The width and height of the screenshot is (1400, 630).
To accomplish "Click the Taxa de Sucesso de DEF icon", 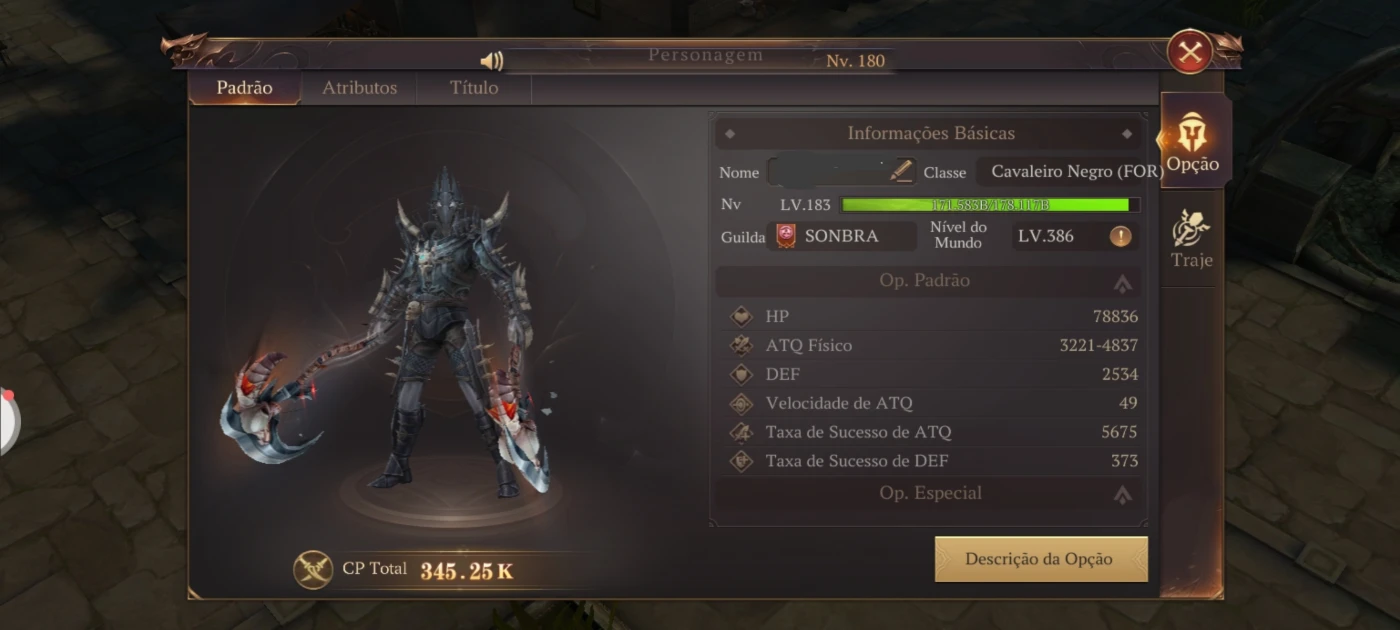I will (x=741, y=461).
